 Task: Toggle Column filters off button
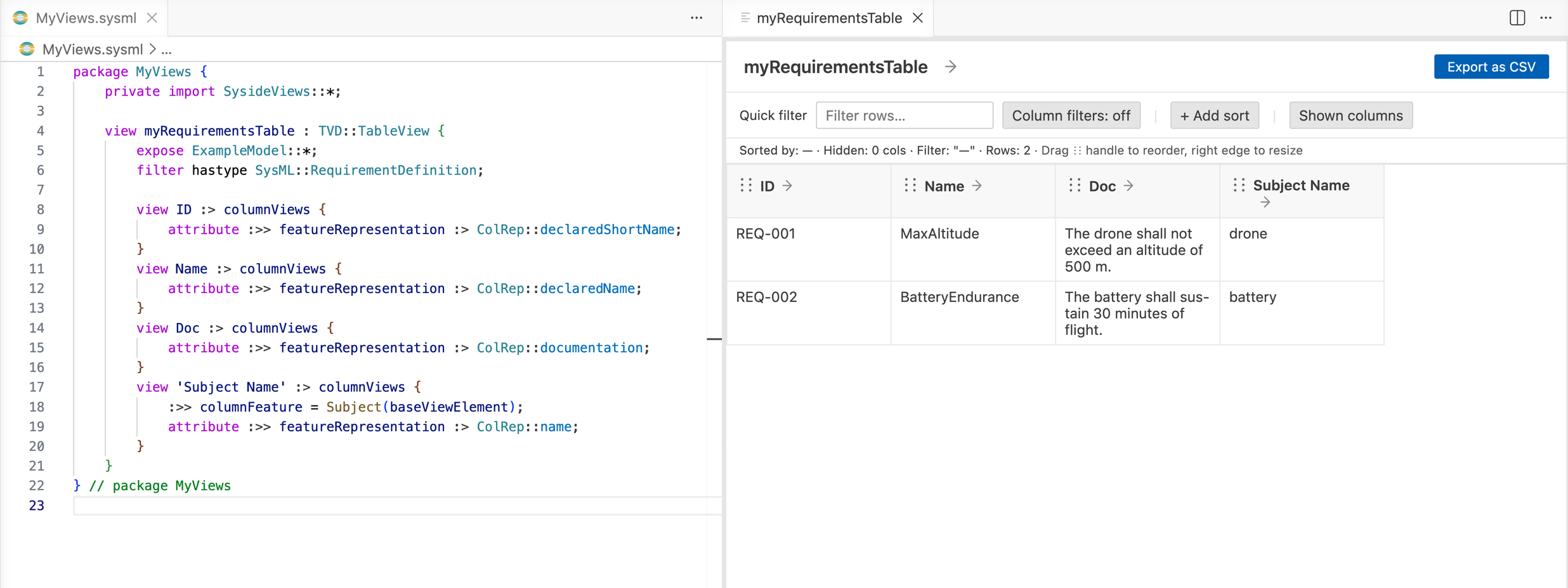(x=1071, y=115)
